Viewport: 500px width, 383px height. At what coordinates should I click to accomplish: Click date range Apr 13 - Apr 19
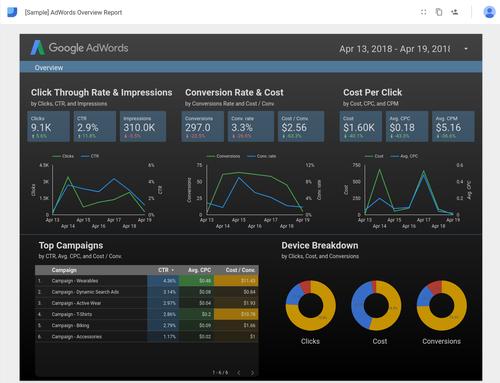pos(395,49)
